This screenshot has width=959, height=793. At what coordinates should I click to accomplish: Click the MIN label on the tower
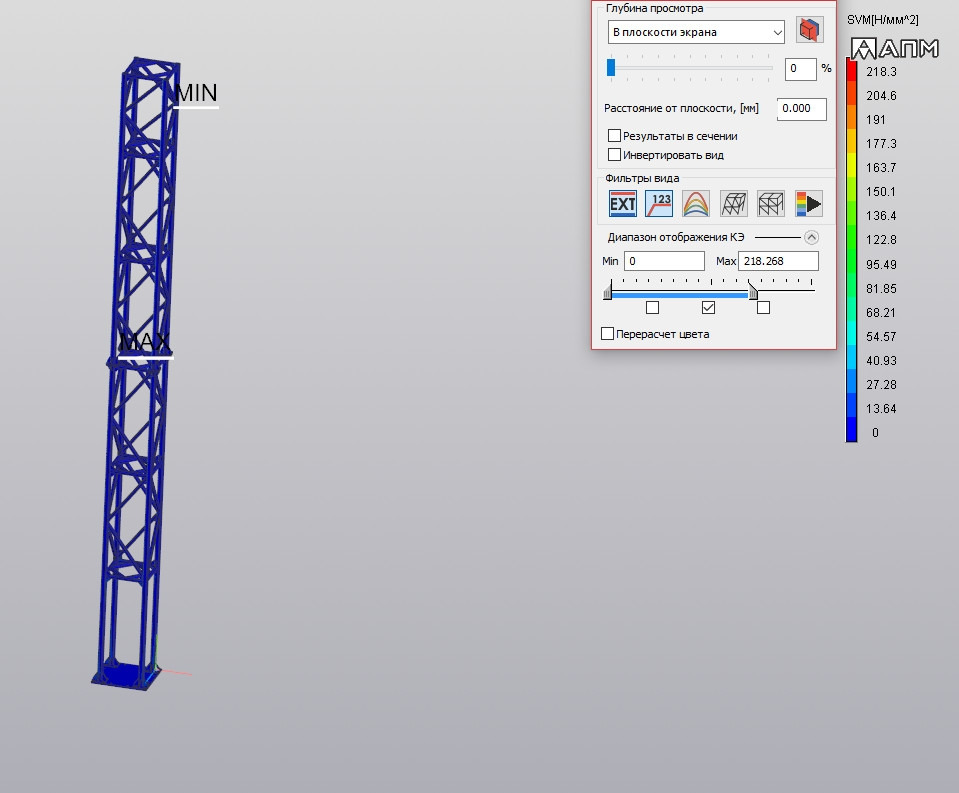pos(196,94)
